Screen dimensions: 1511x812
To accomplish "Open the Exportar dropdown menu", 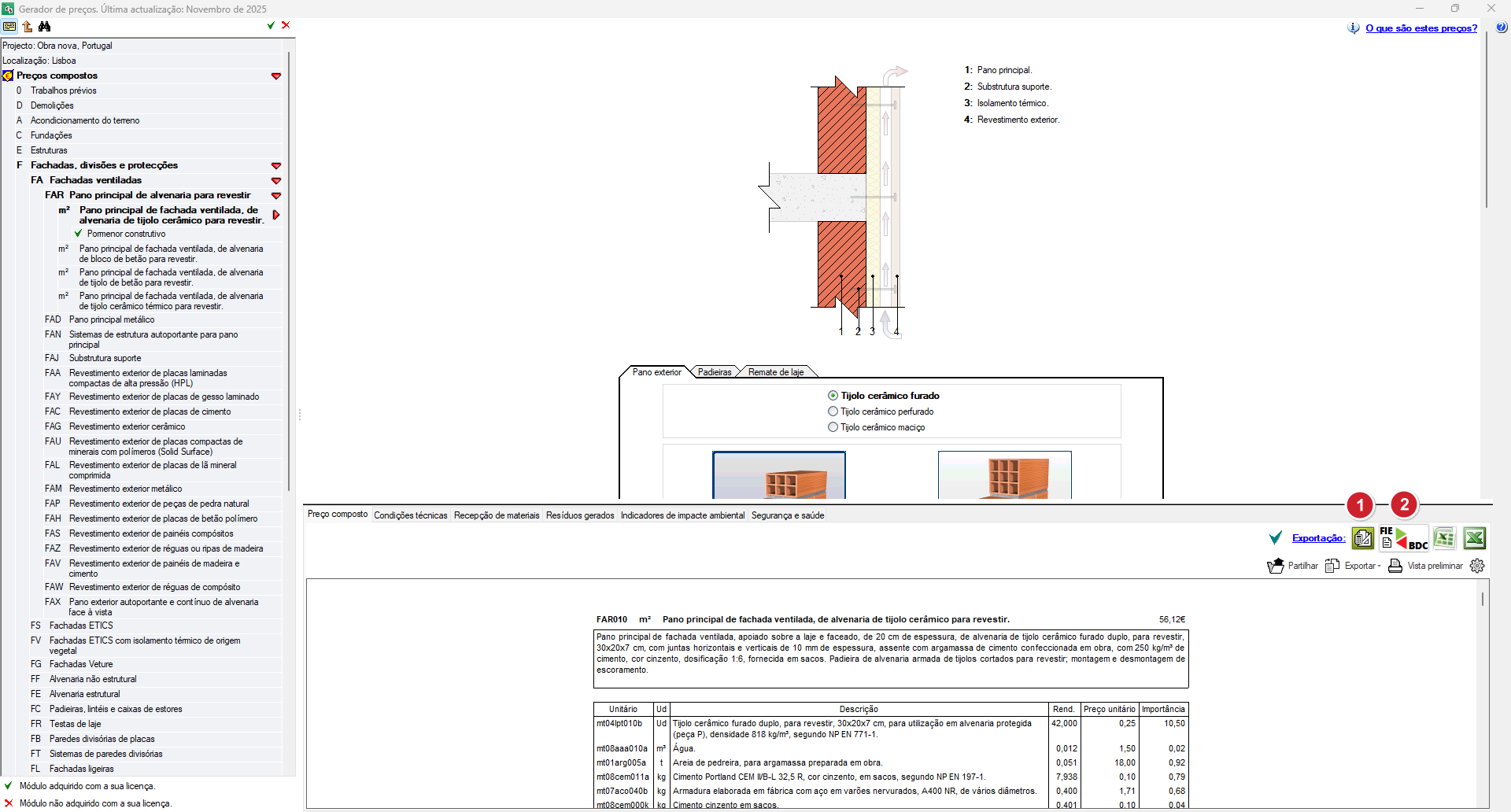I will [1361, 566].
